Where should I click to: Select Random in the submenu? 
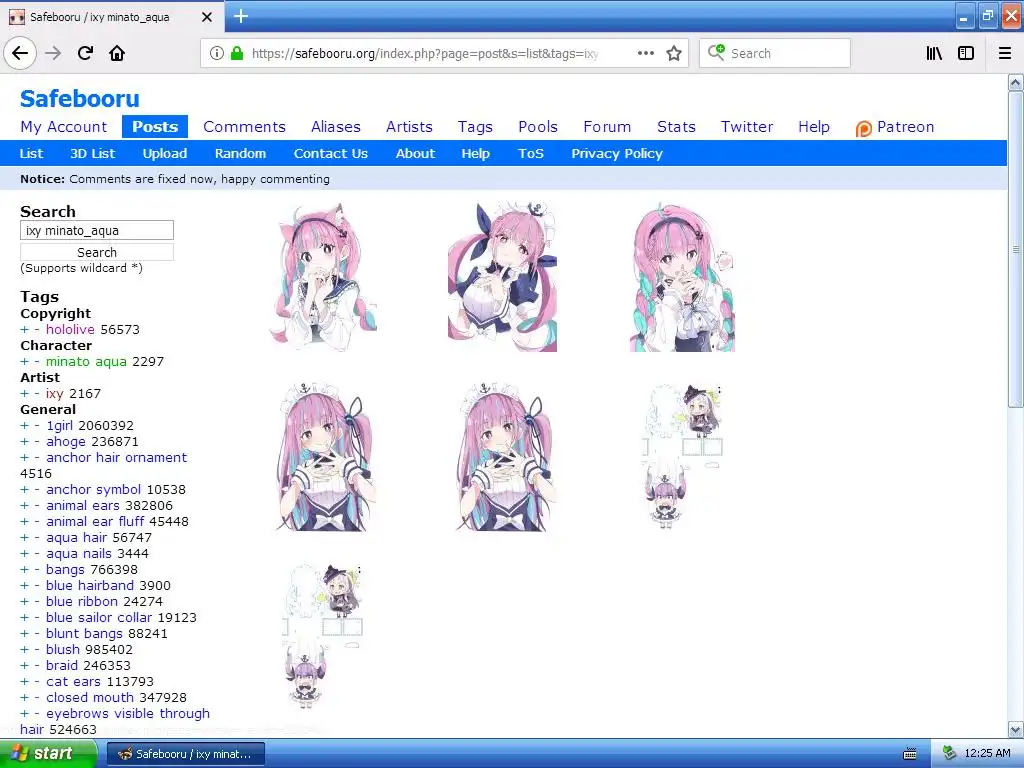pos(240,153)
